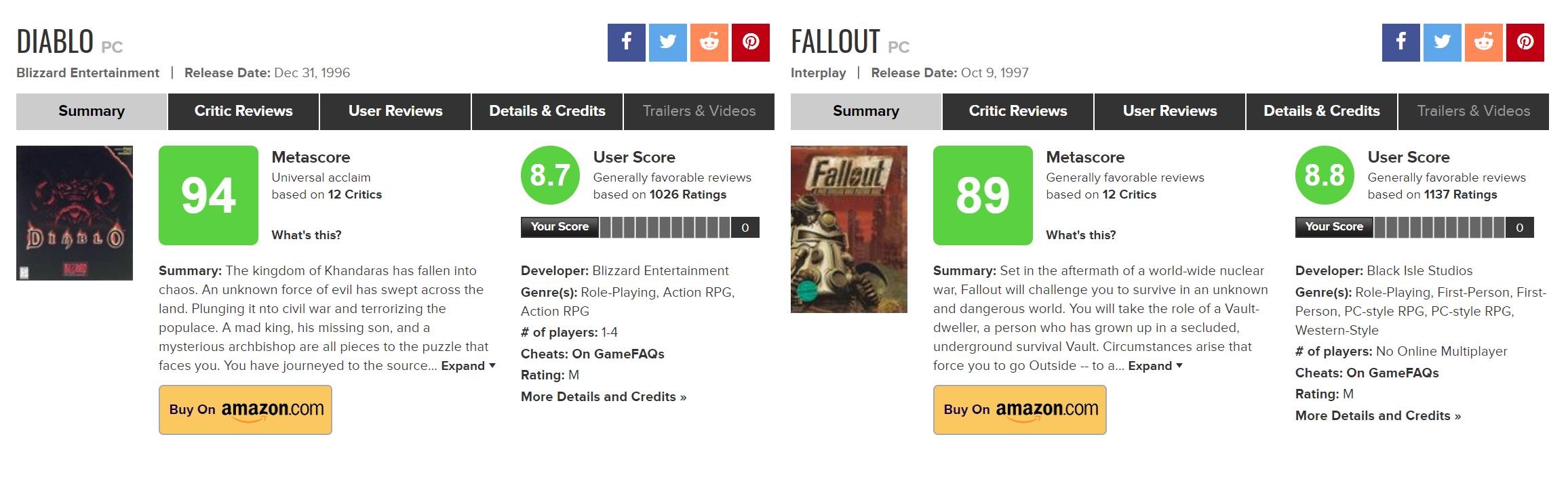Open Diablo's More Details and Credits link
This screenshot has height=477, width=1568.
[x=603, y=397]
